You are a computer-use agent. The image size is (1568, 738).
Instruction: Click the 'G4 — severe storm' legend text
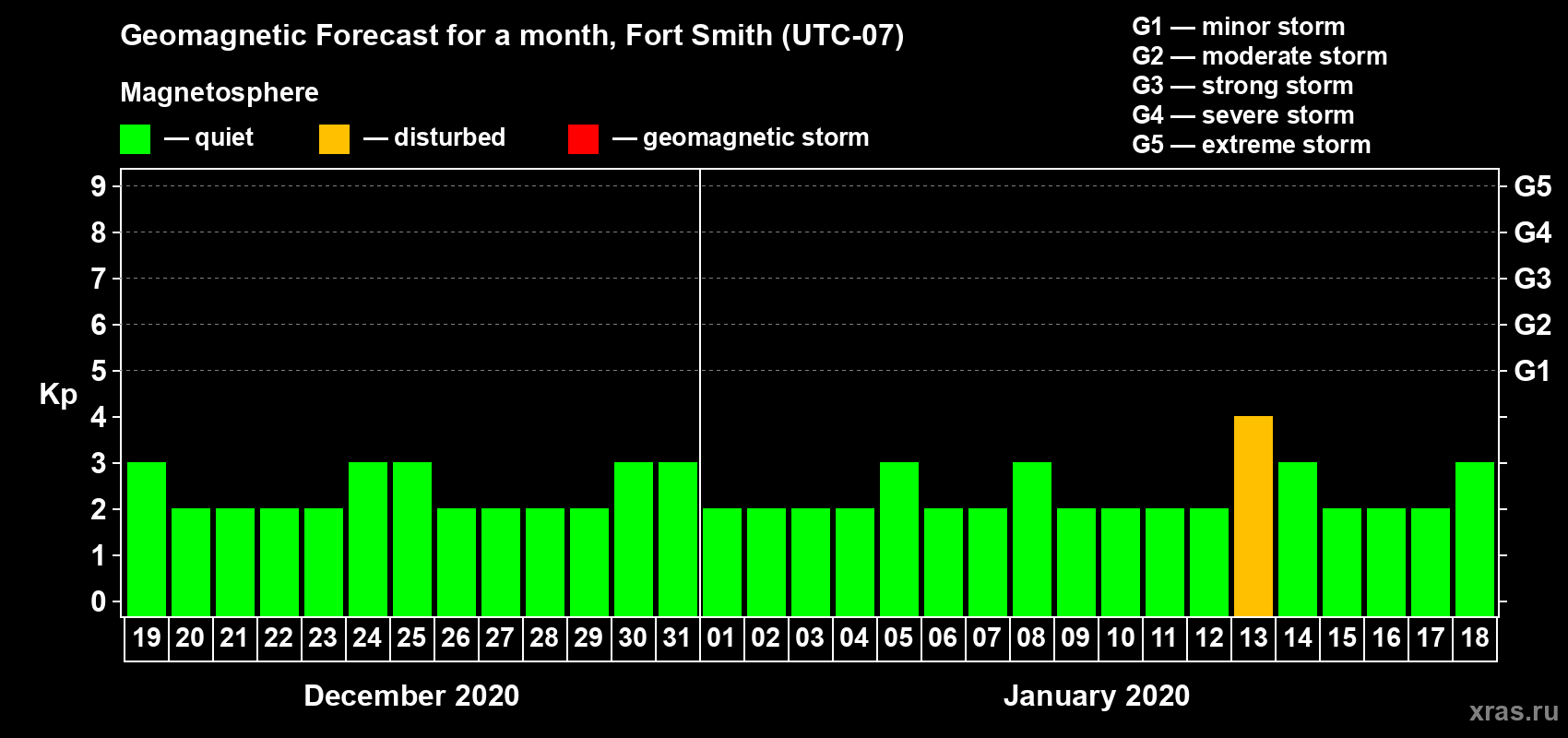pos(1243,115)
